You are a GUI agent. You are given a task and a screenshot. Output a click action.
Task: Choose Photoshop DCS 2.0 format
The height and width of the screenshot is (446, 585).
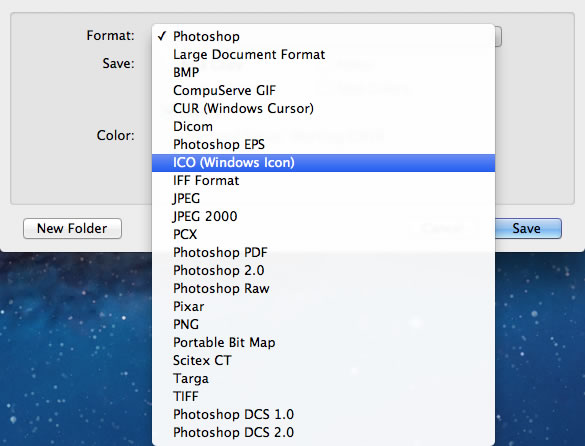pyautogui.click(x=323, y=433)
